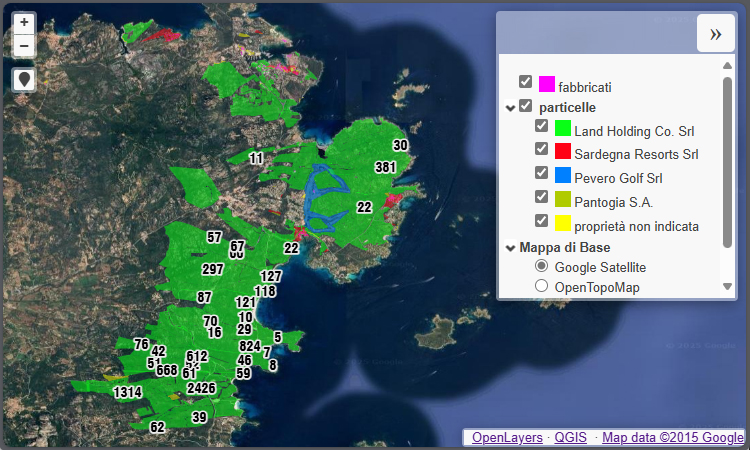Screen dimensions: 750x450
Task: Open the OpenLayers attribution link
Action: [507, 437]
